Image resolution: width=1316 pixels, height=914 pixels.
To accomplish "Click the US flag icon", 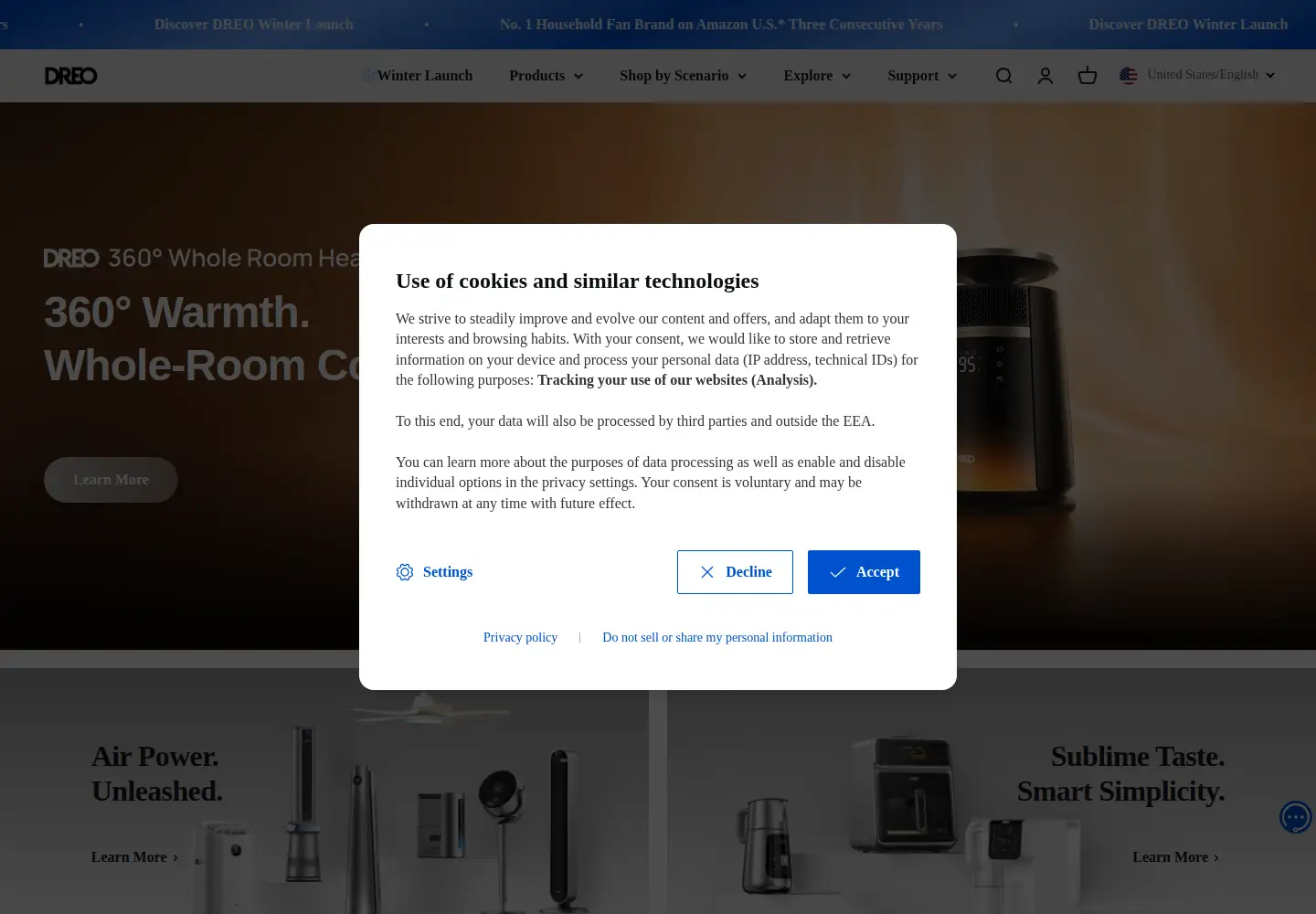I will point(1129,75).
